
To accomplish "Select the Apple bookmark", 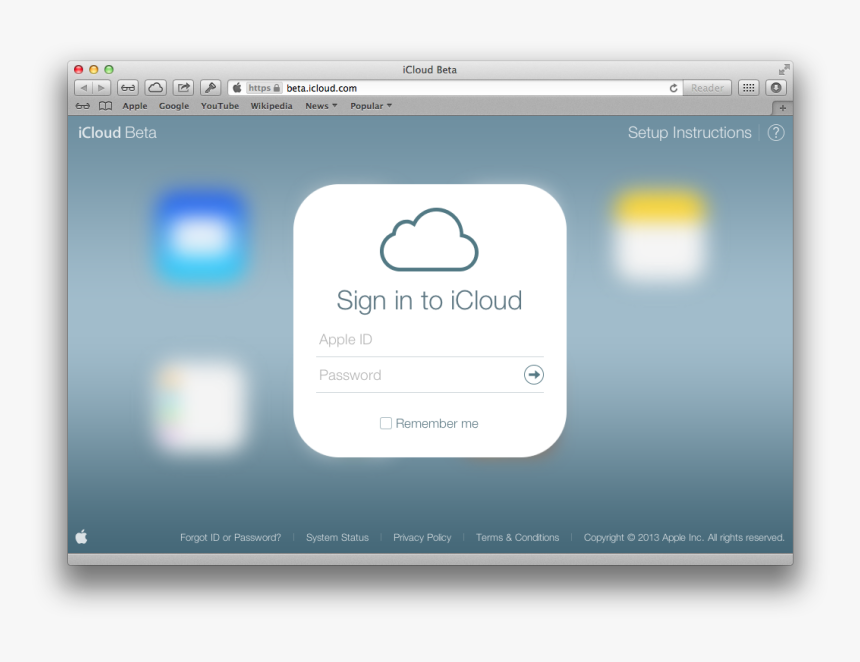I will coord(134,105).
